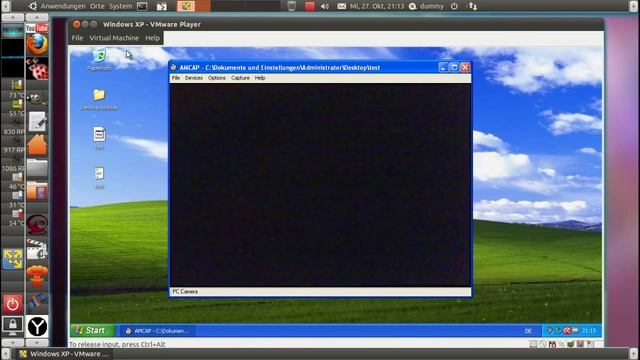Open the orange home folder dock icon
The width and height of the screenshot is (640, 360).
(x=37, y=144)
